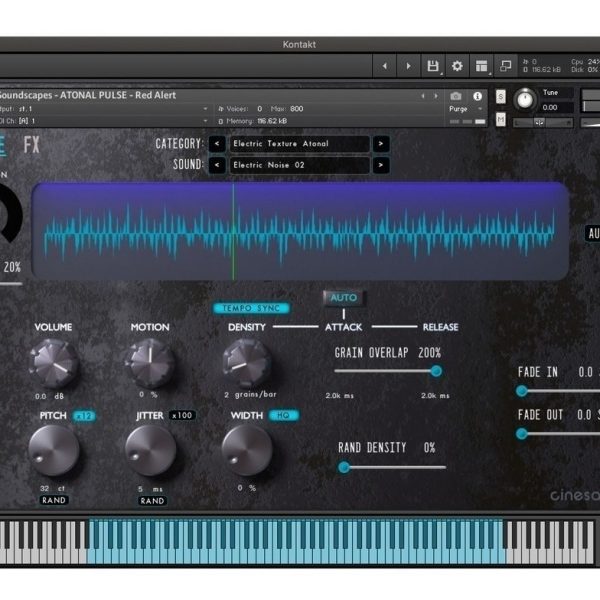Select previous instrument arrow in header

click(423, 96)
